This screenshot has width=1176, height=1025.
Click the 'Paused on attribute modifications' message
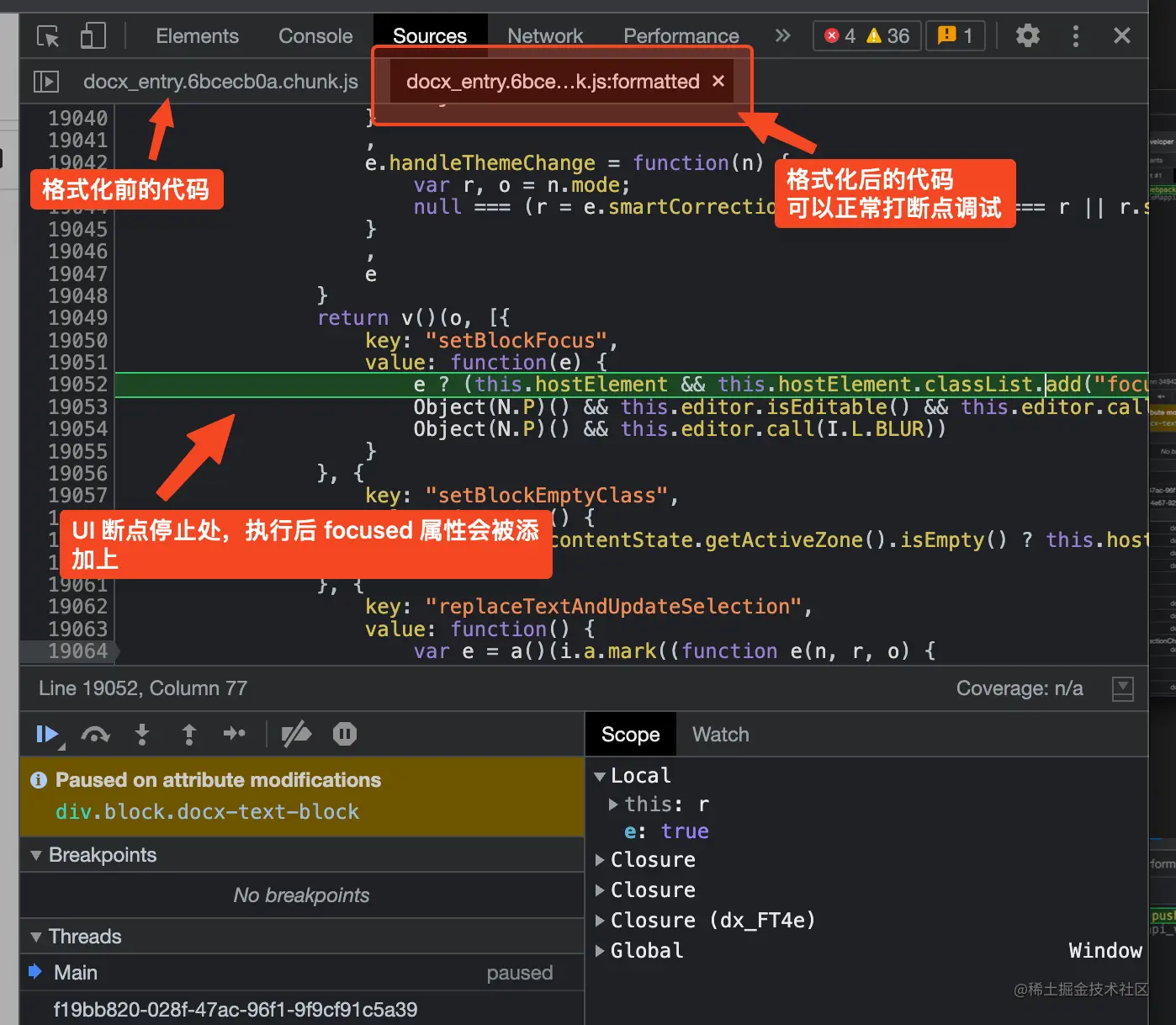218,780
